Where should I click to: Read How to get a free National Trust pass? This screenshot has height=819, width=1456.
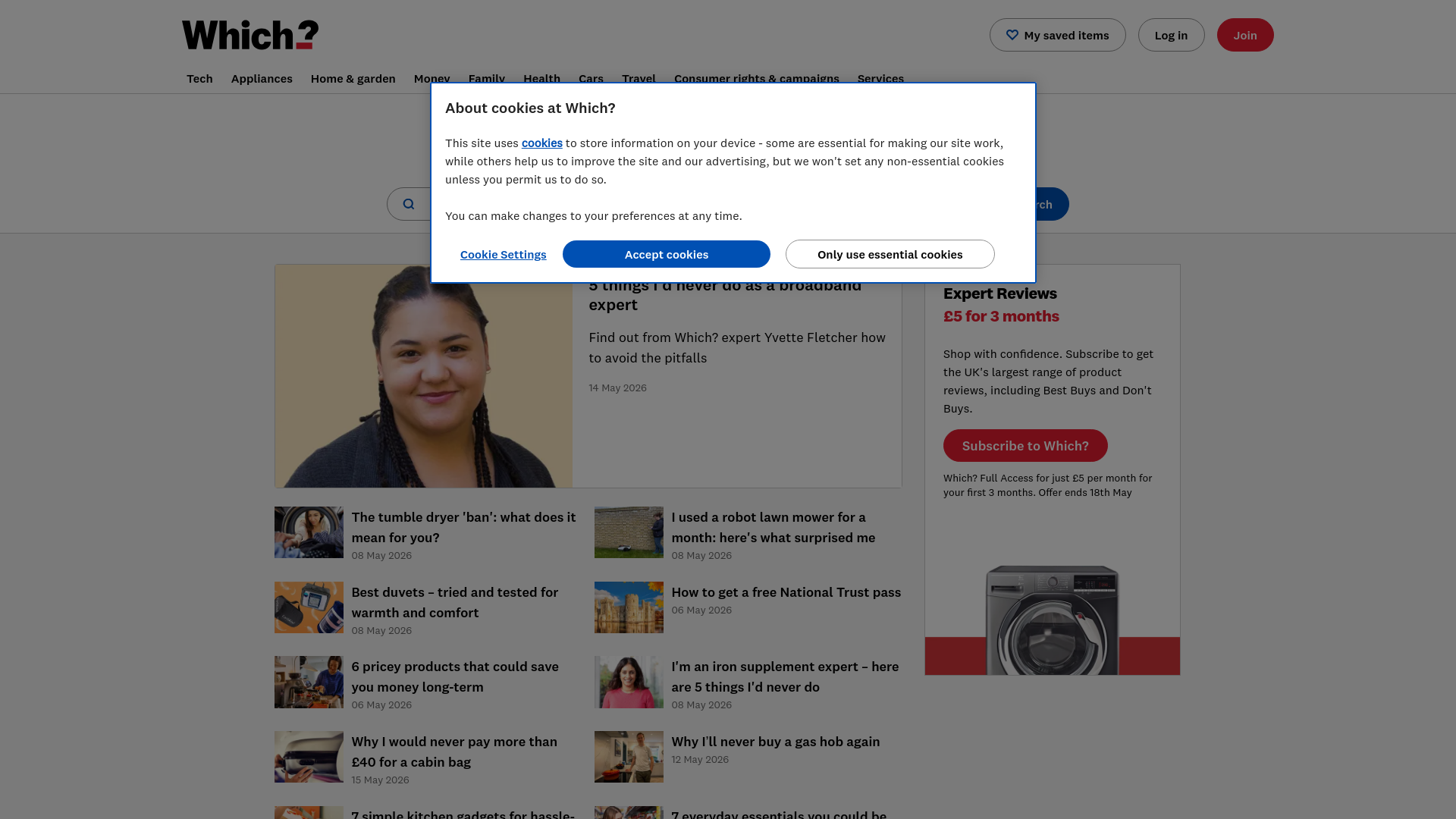click(x=786, y=591)
